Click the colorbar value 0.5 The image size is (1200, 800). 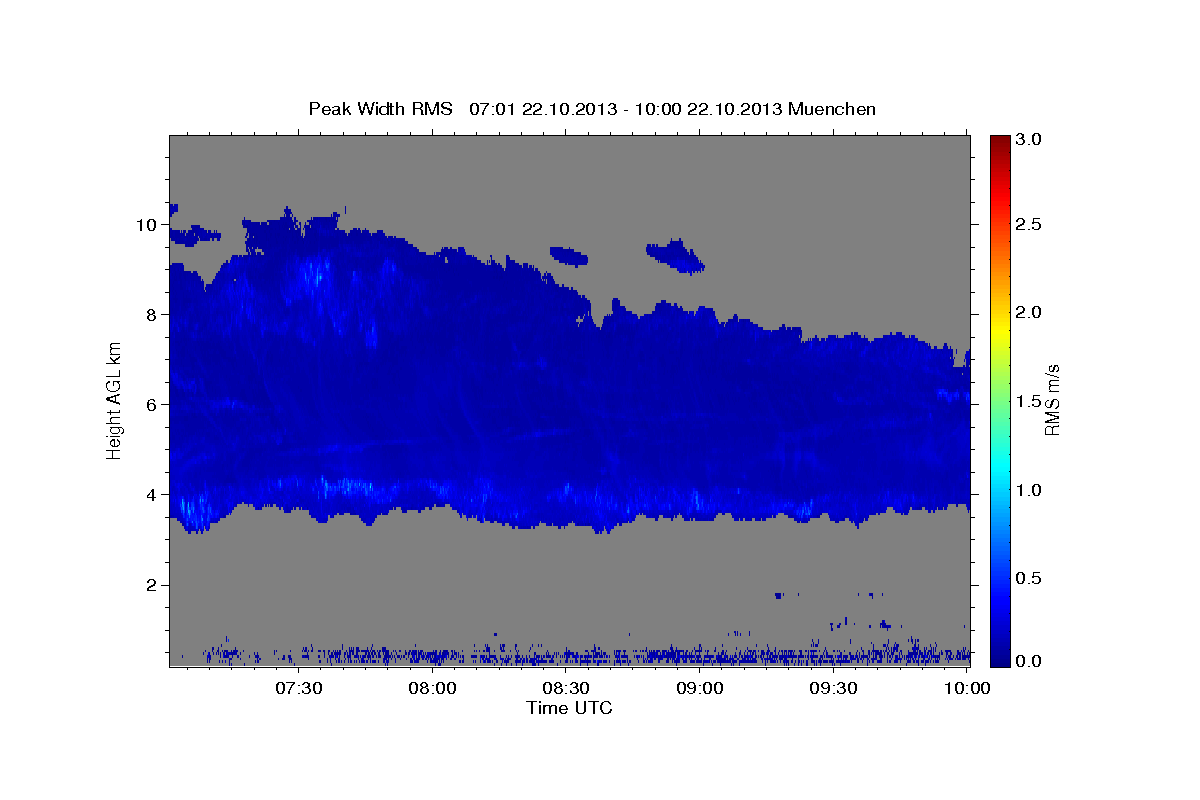point(1030,578)
